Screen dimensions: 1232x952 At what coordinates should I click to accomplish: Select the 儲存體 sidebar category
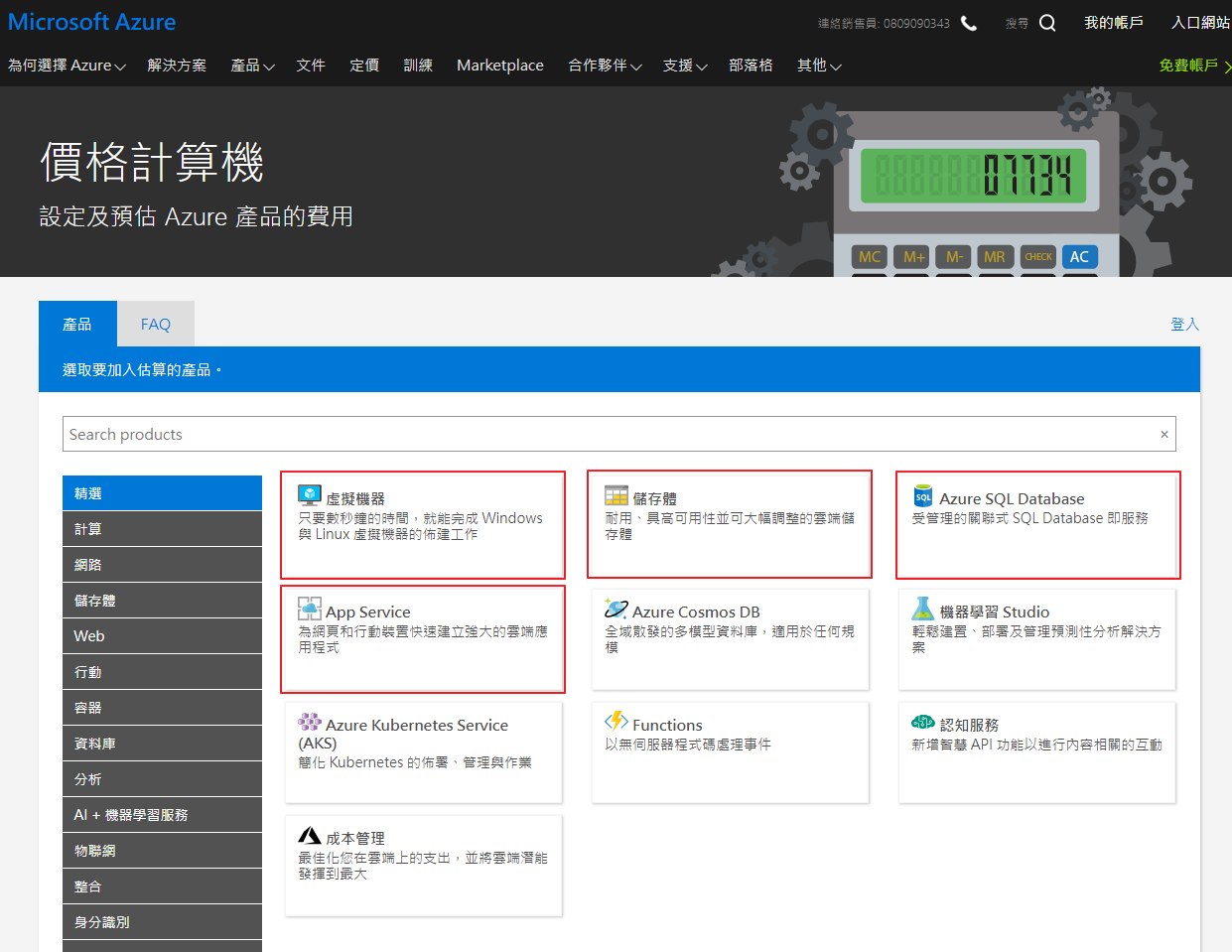pyautogui.click(x=162, y=601)
